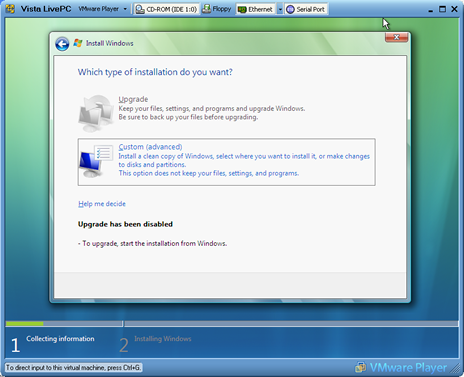
Task: Toggle the CD-ROM (IDE 1:0) device
Action: coord(166,9)
